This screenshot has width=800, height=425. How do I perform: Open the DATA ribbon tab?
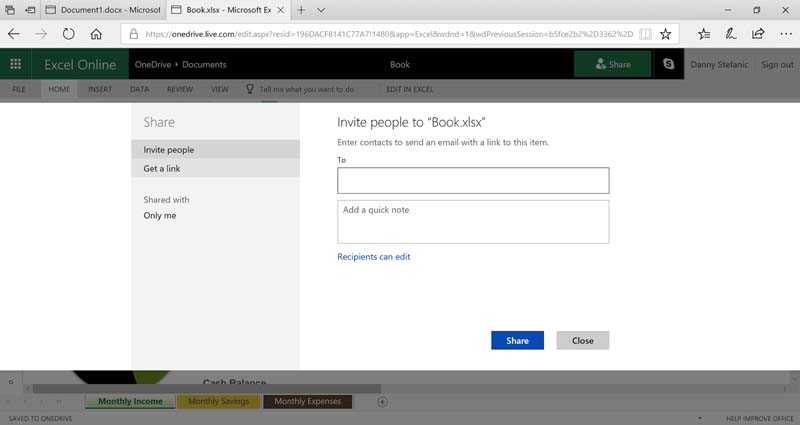[139, 89]
